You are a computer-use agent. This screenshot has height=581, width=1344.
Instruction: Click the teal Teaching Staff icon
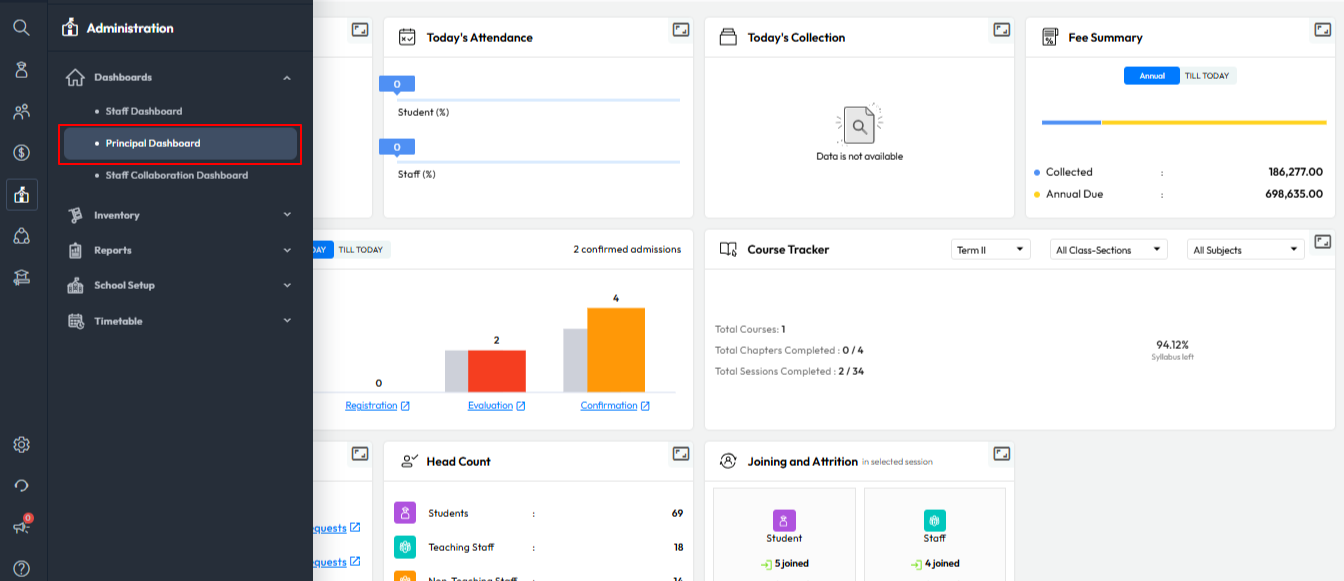pos(405,547)
